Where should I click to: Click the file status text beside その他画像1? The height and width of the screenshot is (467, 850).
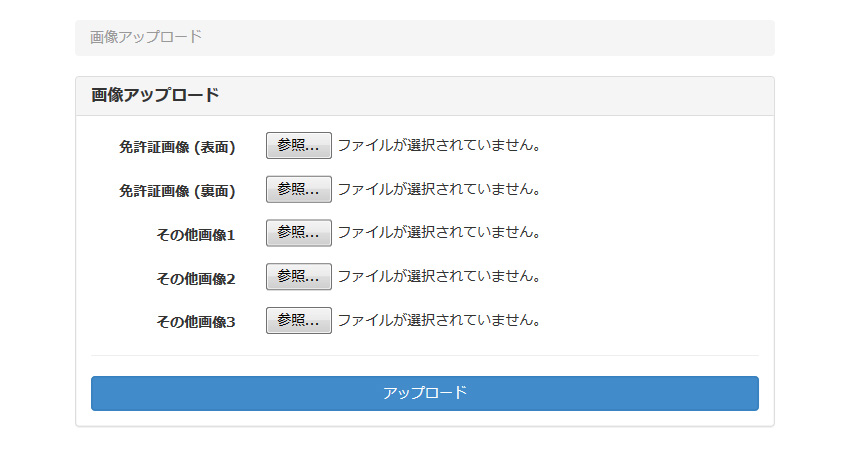coord(439,233)
